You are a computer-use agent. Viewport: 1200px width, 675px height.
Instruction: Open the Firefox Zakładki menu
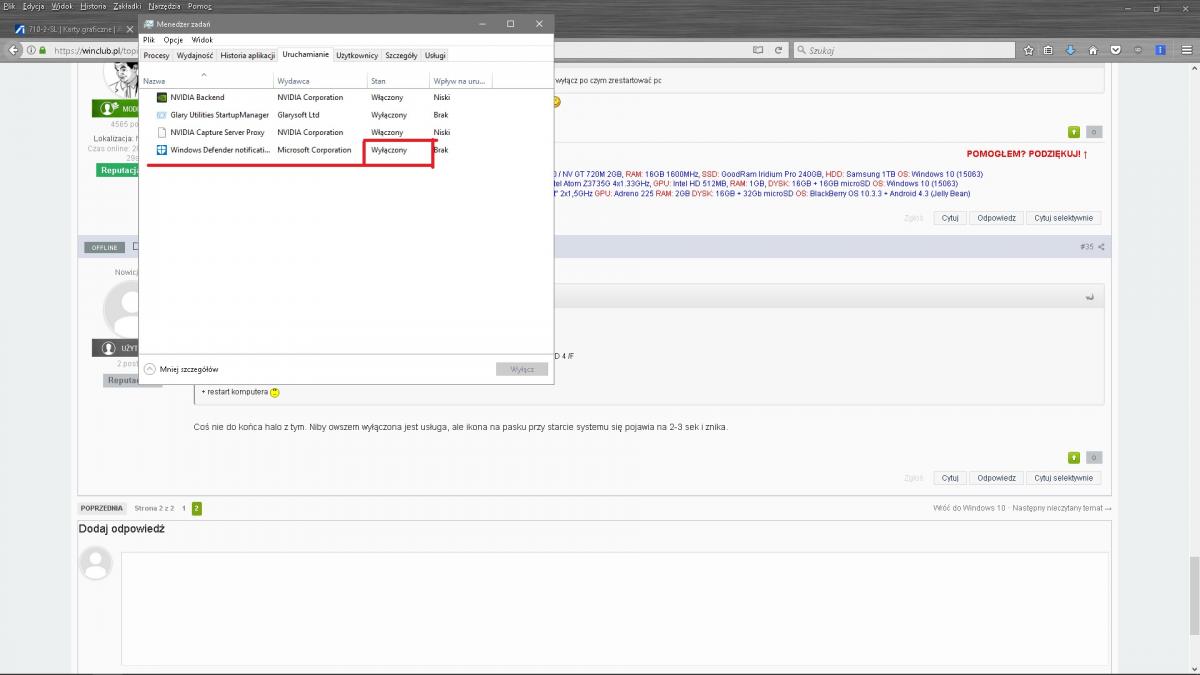[127, 6]
